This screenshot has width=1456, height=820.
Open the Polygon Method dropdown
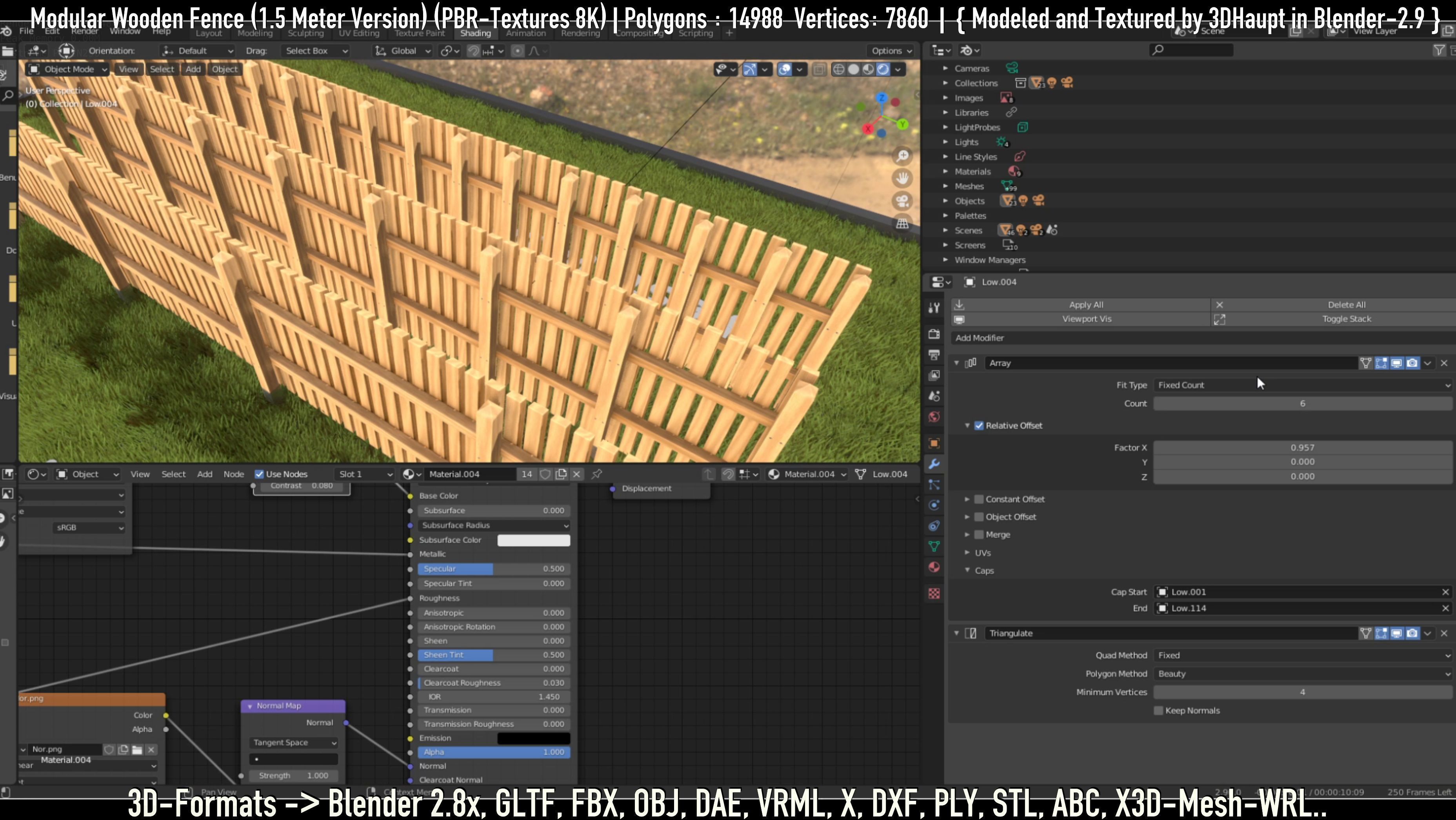click(1302, 674)
